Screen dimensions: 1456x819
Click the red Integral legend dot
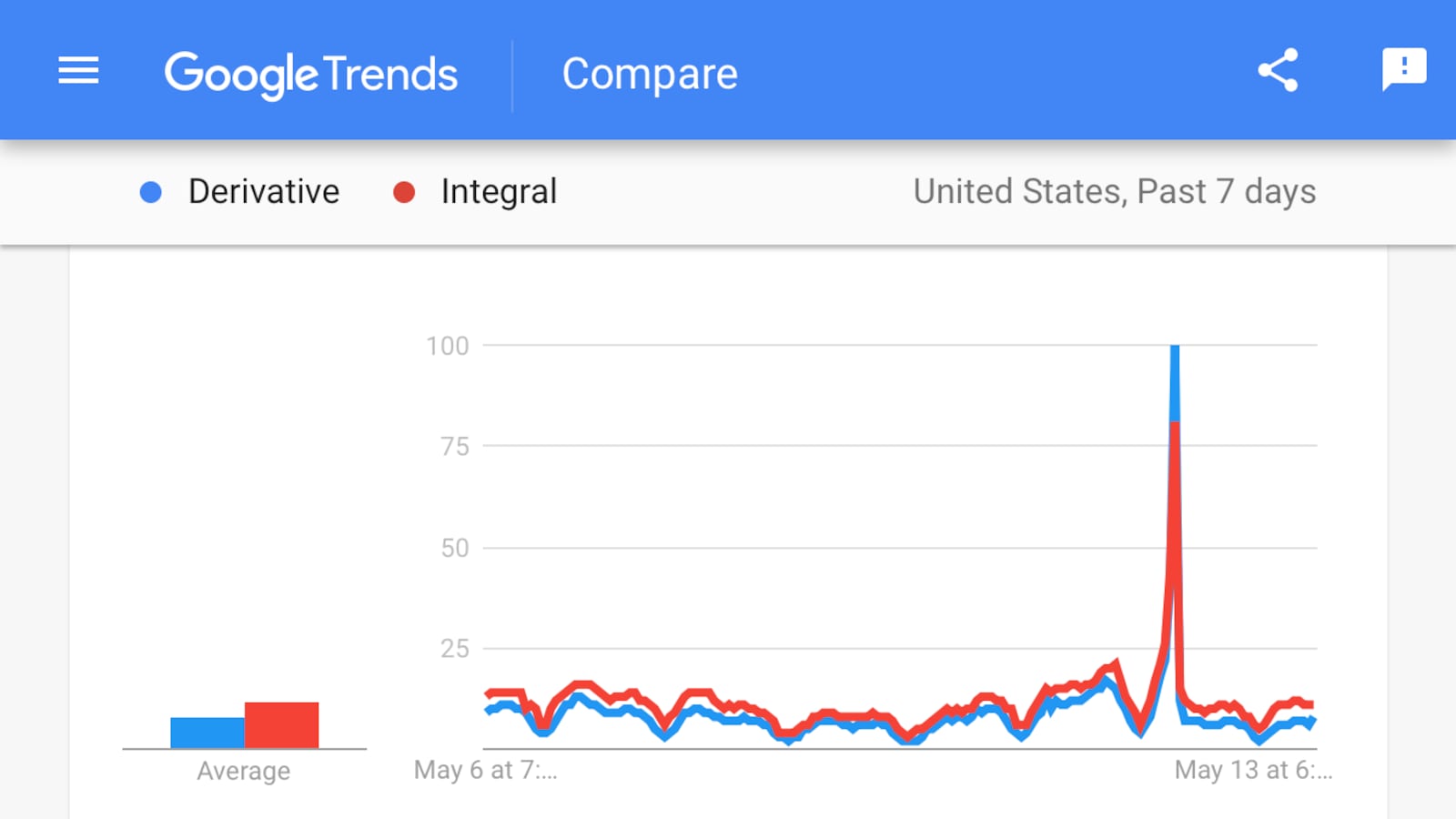[404, 192]
